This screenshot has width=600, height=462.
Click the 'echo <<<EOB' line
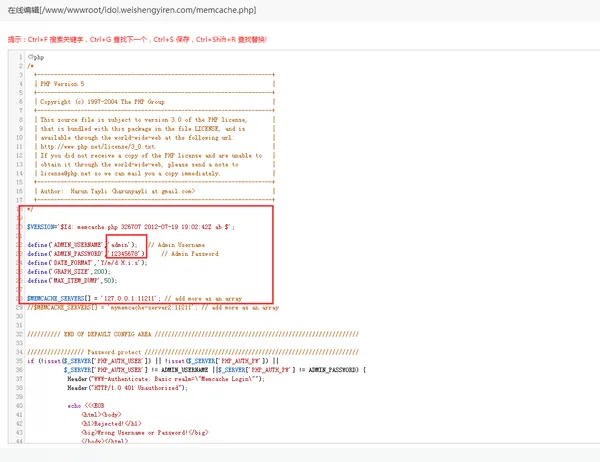(x=86, y=406)
